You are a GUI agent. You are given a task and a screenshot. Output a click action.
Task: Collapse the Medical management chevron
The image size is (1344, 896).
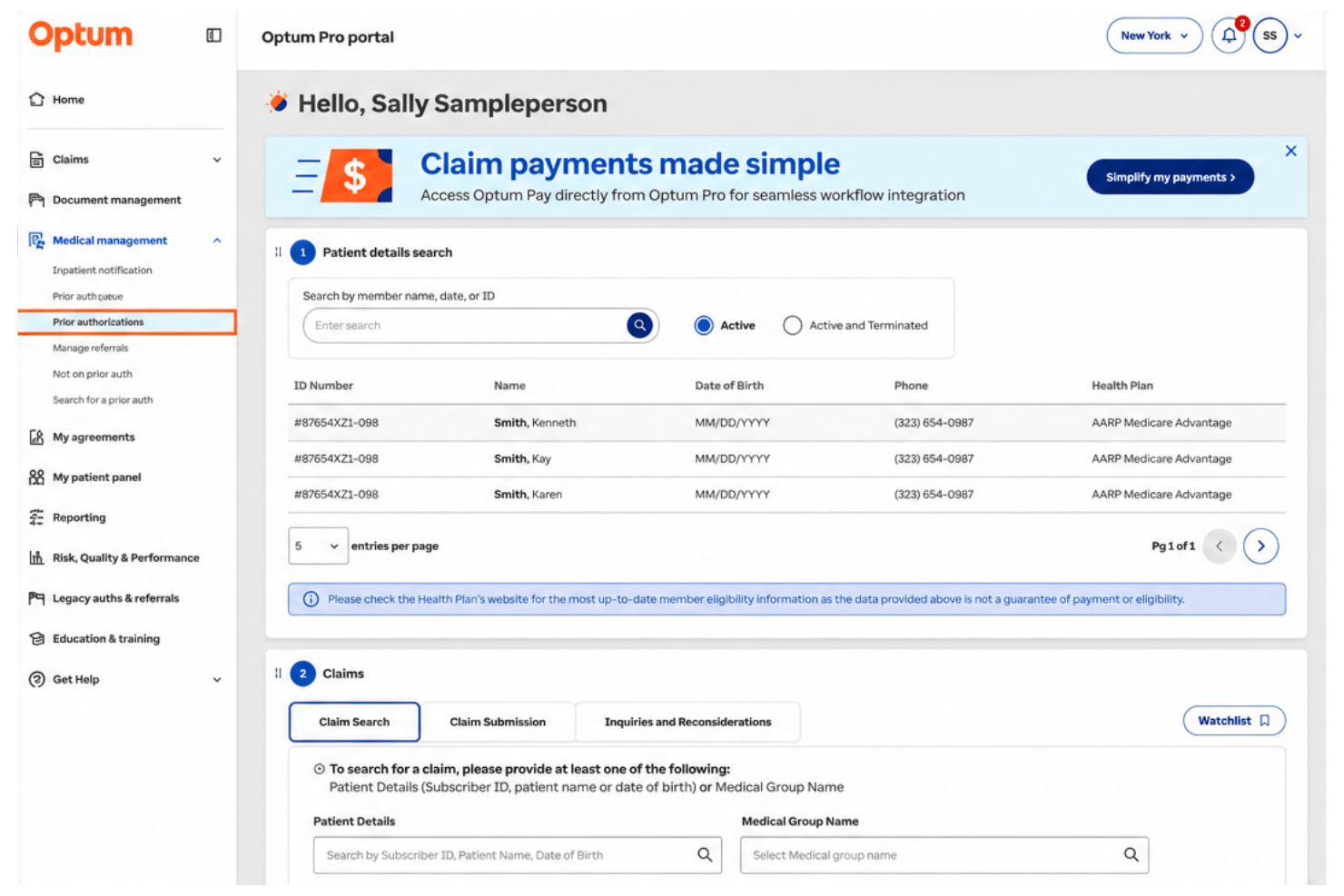[217, 241]
